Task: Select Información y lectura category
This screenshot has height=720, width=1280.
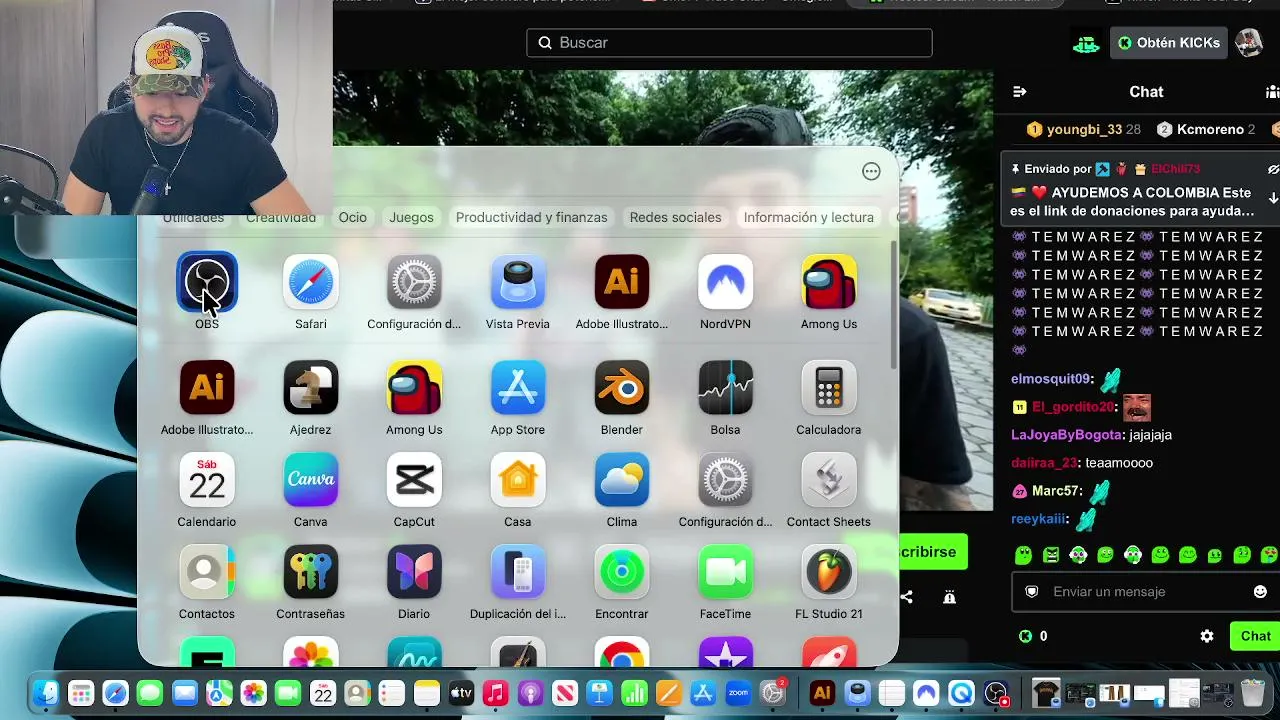Action: (x=809, y=217)
